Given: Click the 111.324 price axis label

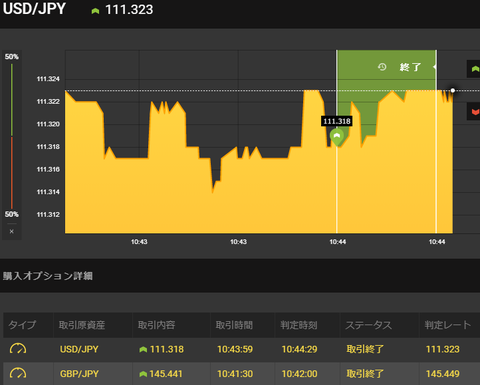Looking at the screenshot, I should pos(48,79).
